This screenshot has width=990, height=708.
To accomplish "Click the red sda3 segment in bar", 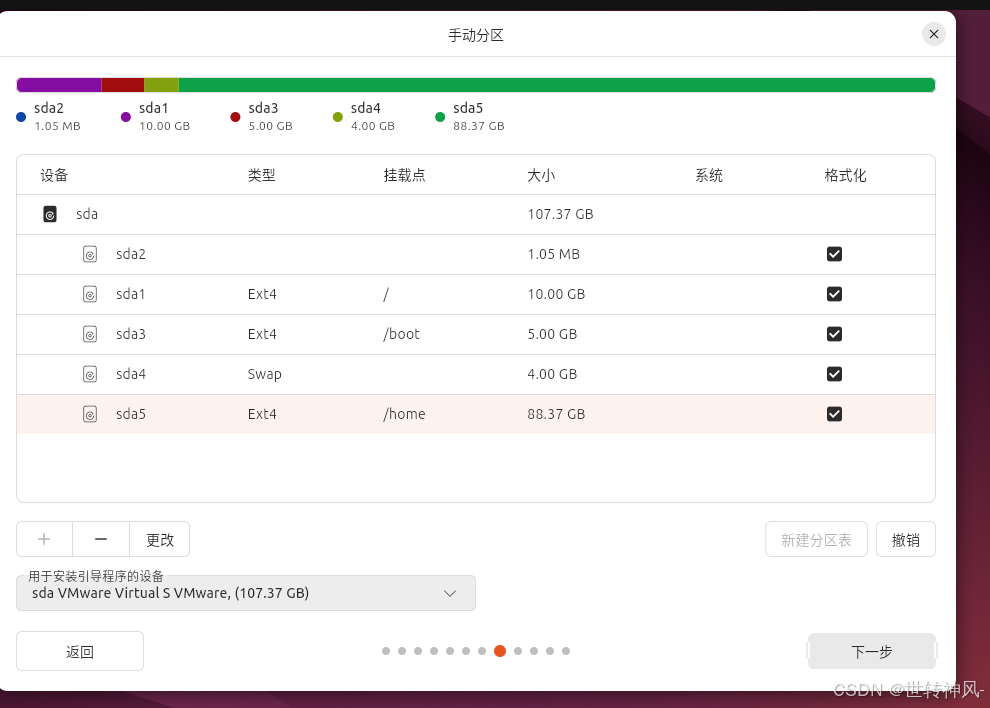I will point(123,85).
